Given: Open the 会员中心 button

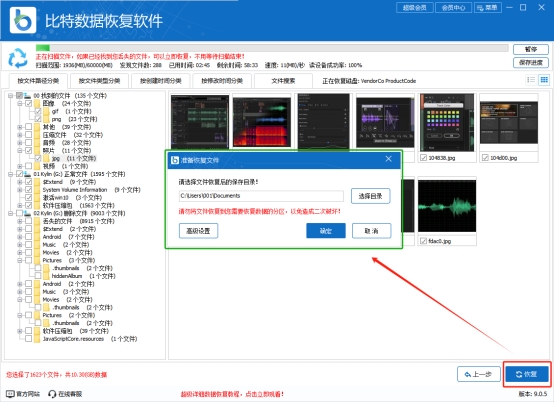Looking at the screenshot, I should tap(454, 7).
